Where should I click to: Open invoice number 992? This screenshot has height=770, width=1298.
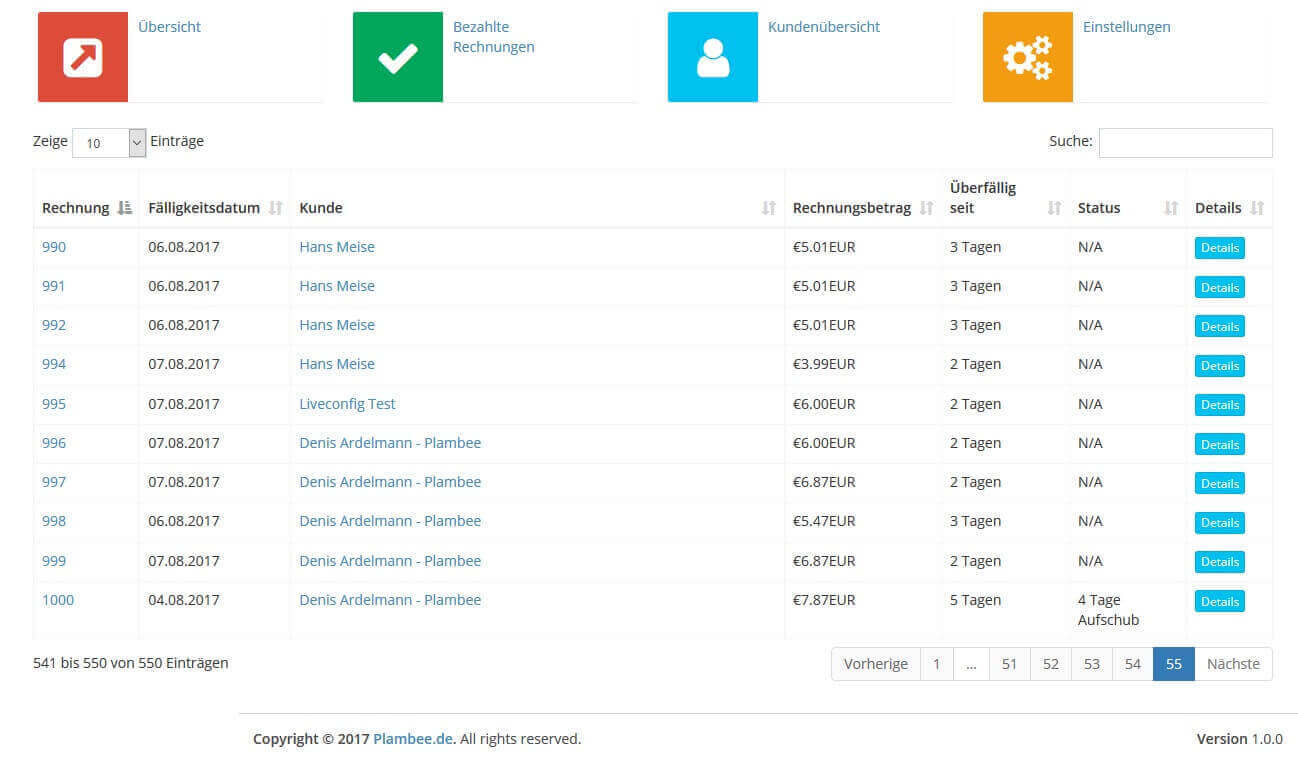pyautogui.click(x=54, y=325)
